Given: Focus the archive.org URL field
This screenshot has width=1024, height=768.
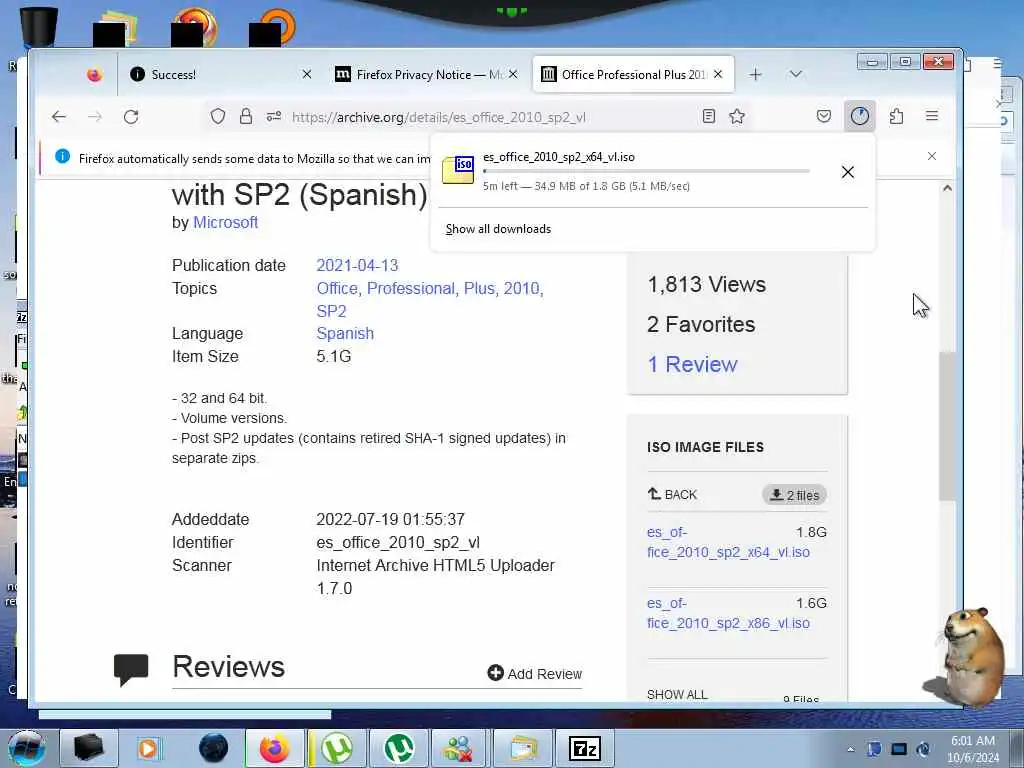Looking at the screenshot, I should coord(439,118).
